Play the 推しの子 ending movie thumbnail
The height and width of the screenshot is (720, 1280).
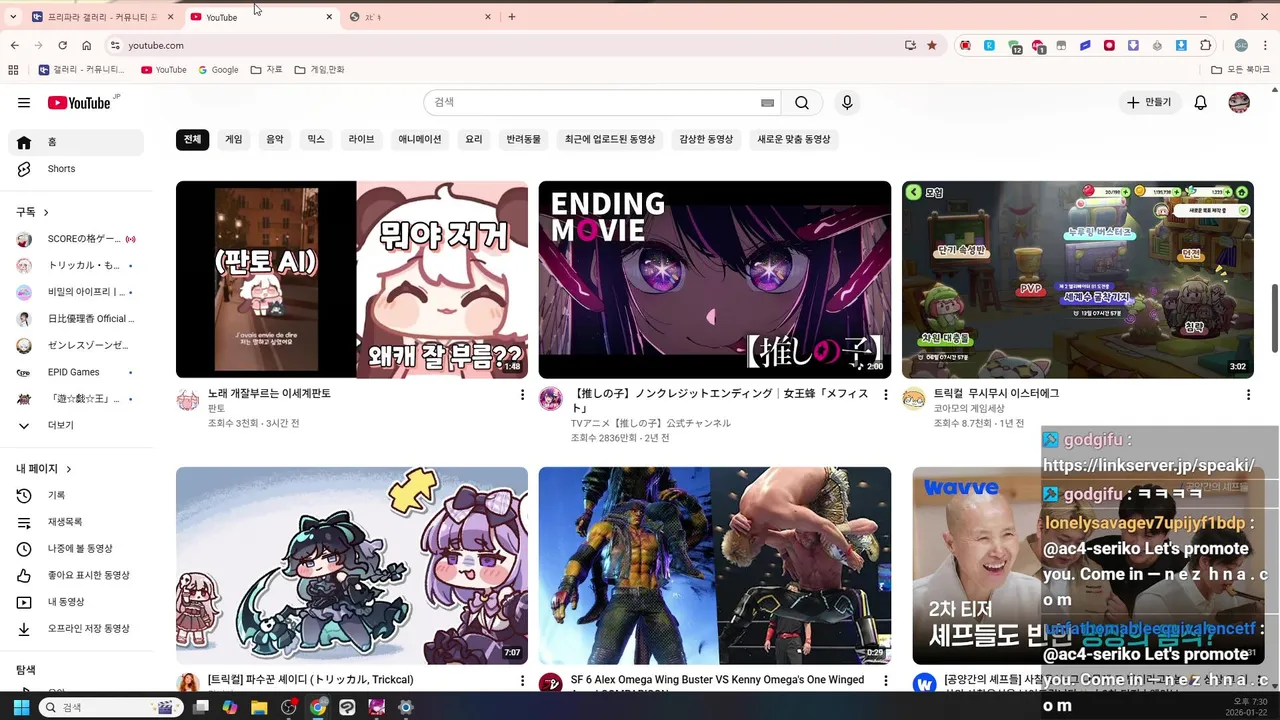coord(715,279)
